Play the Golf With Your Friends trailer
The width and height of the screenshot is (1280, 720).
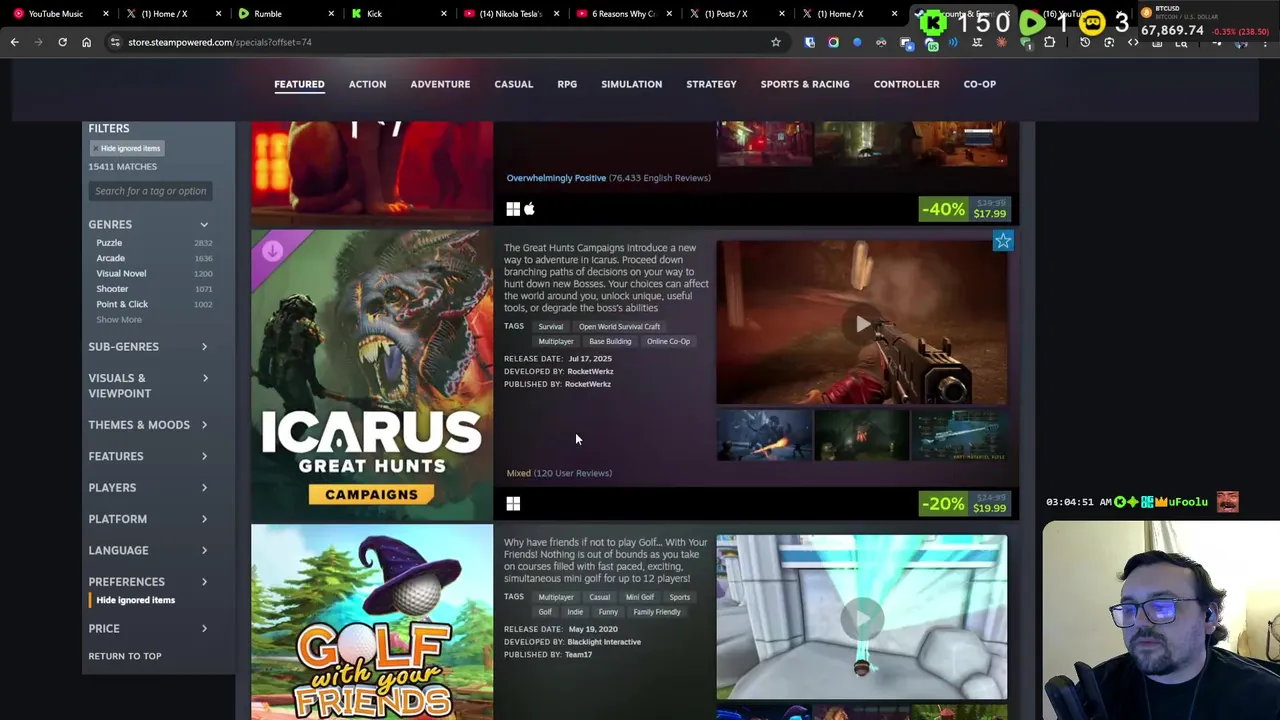(x=862, y=618)
